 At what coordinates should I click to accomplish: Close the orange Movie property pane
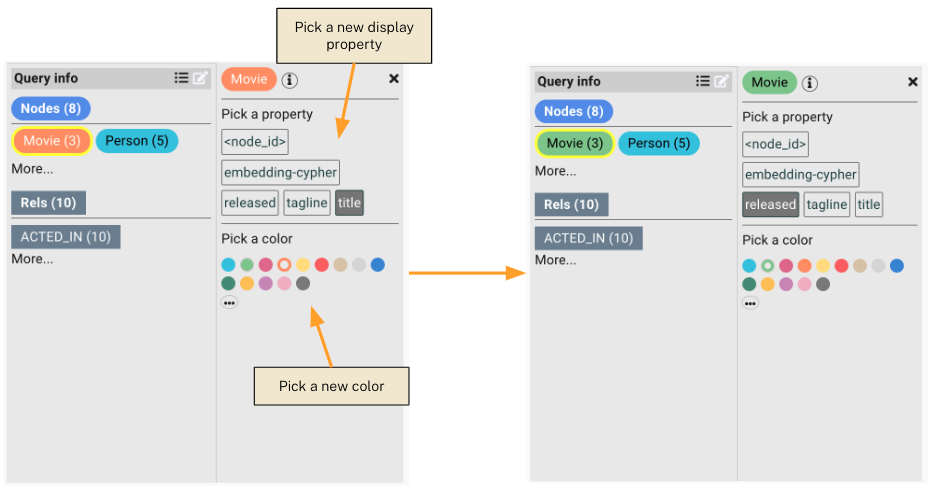click(x=393, y=78)
